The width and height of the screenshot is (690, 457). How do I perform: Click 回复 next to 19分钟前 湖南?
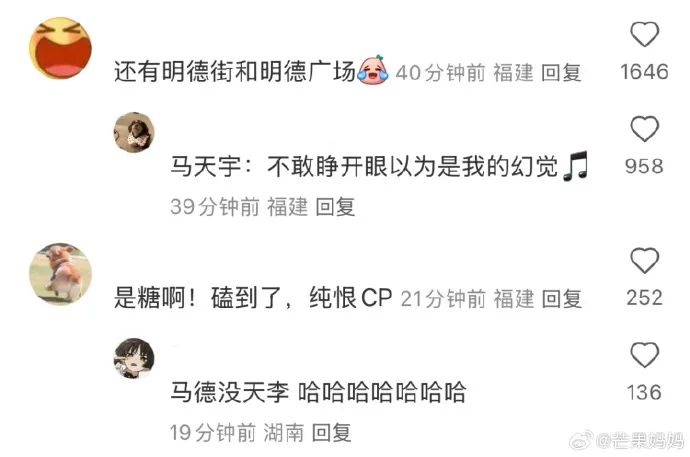[331, 433]
